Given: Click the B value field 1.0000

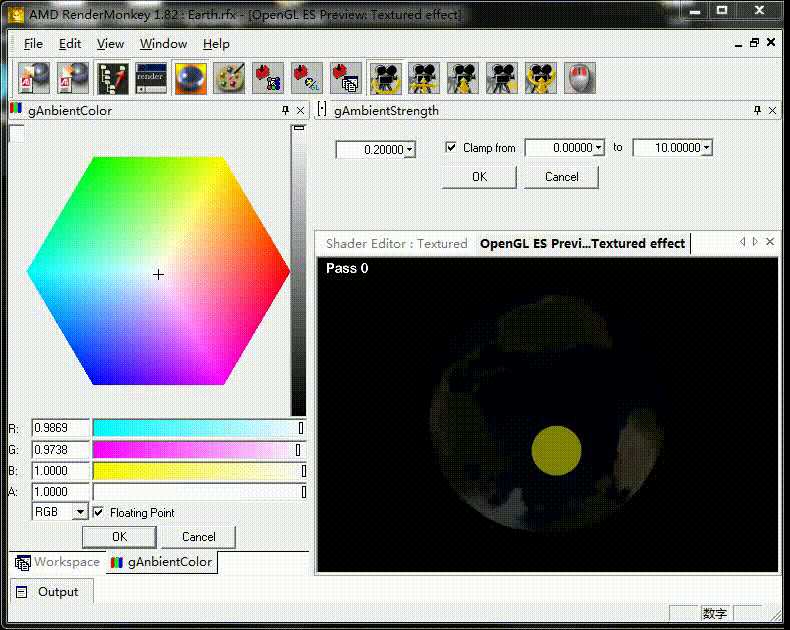Looking at the screenshot, I should tap(60, 471).
